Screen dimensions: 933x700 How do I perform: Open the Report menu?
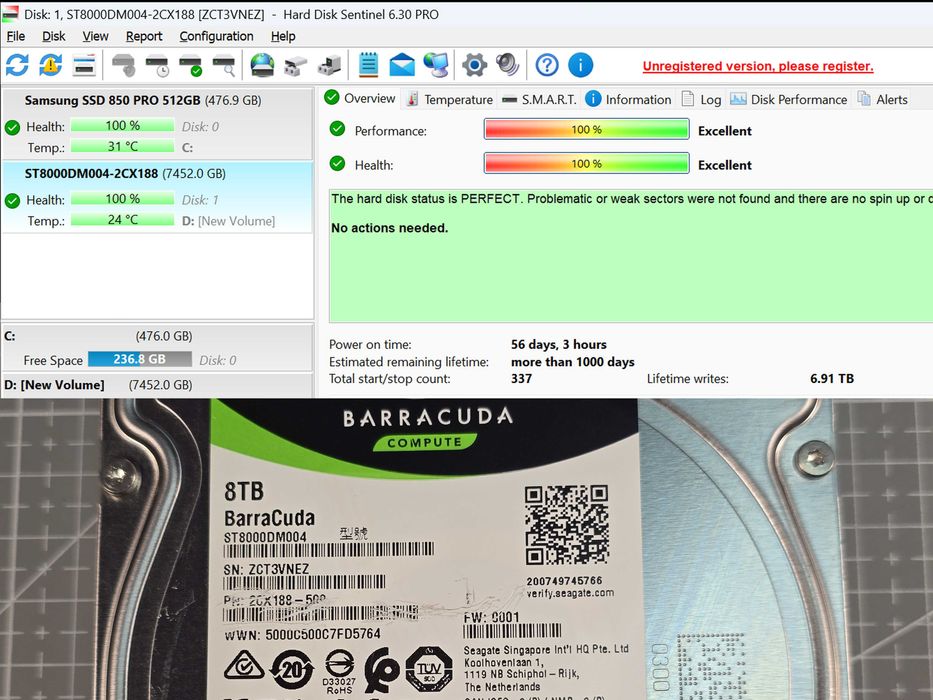point(144,36)
